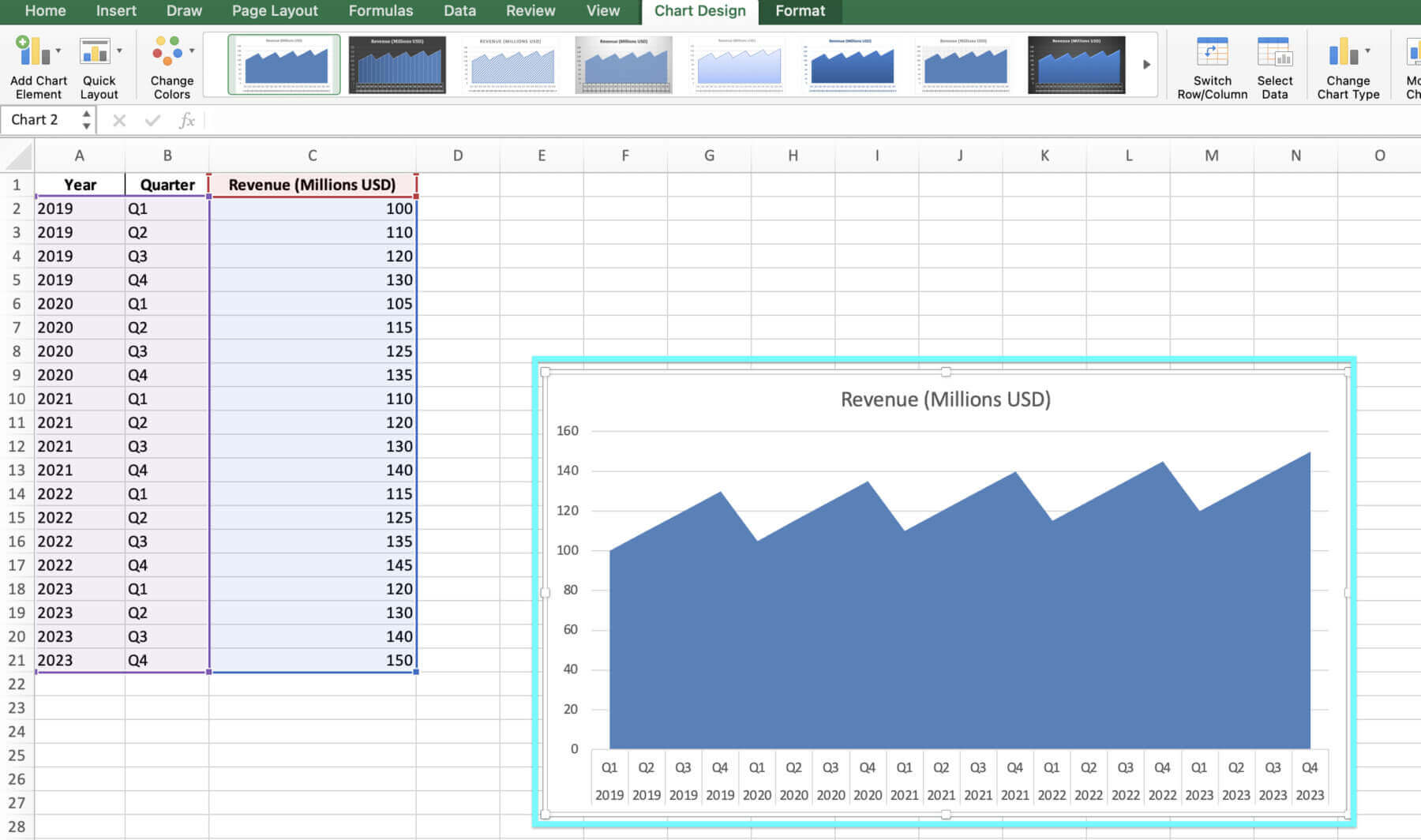
Task: Select cell A2 containing 2019
Action: (80, 208)
